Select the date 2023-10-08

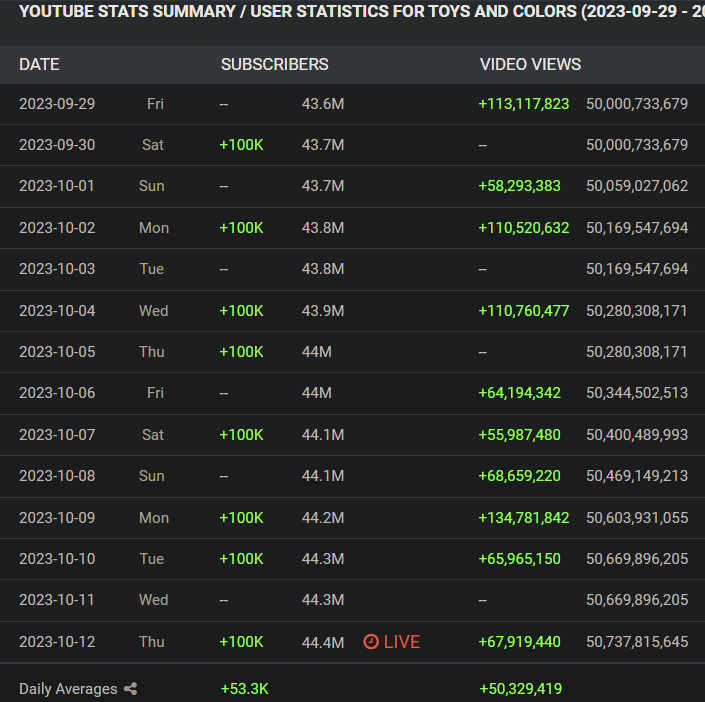57,476
